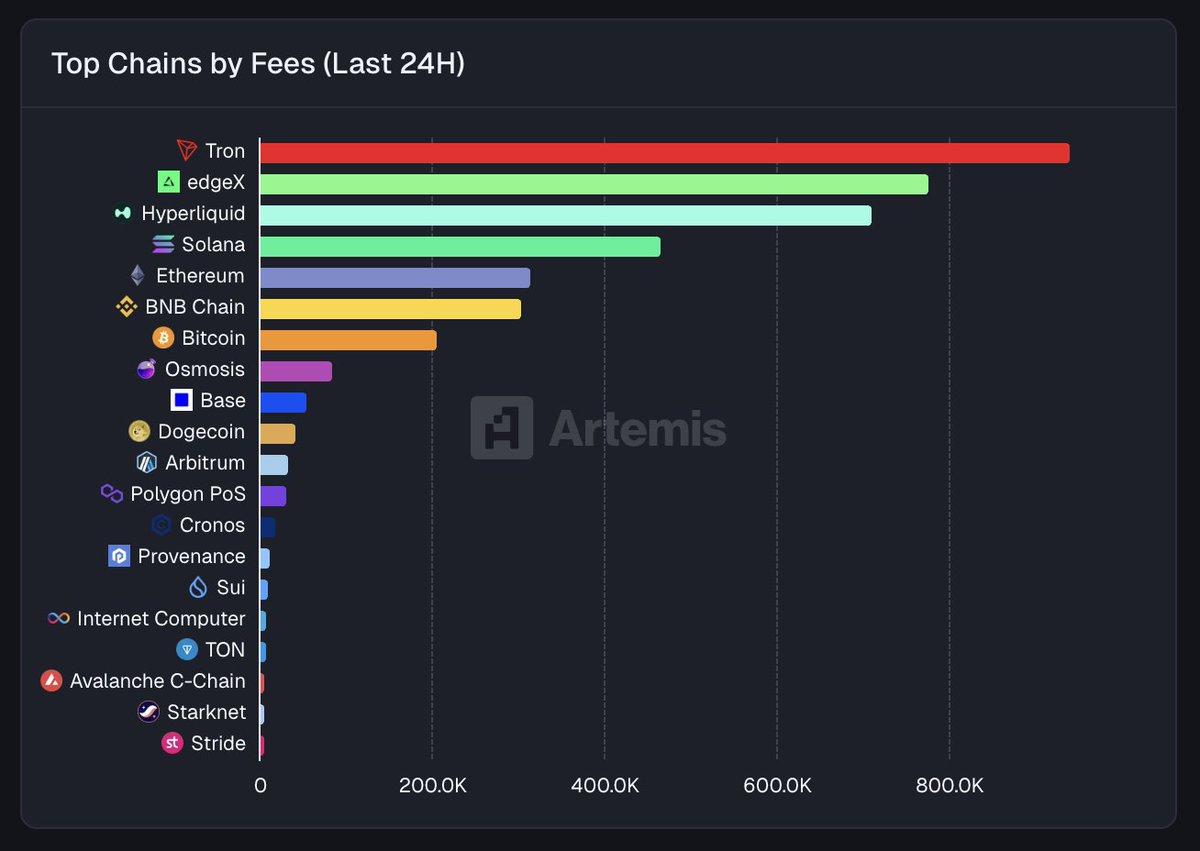Select the Arbitrum label
This screenshot has width=1200, height=851.
click(x=204, y=463)
